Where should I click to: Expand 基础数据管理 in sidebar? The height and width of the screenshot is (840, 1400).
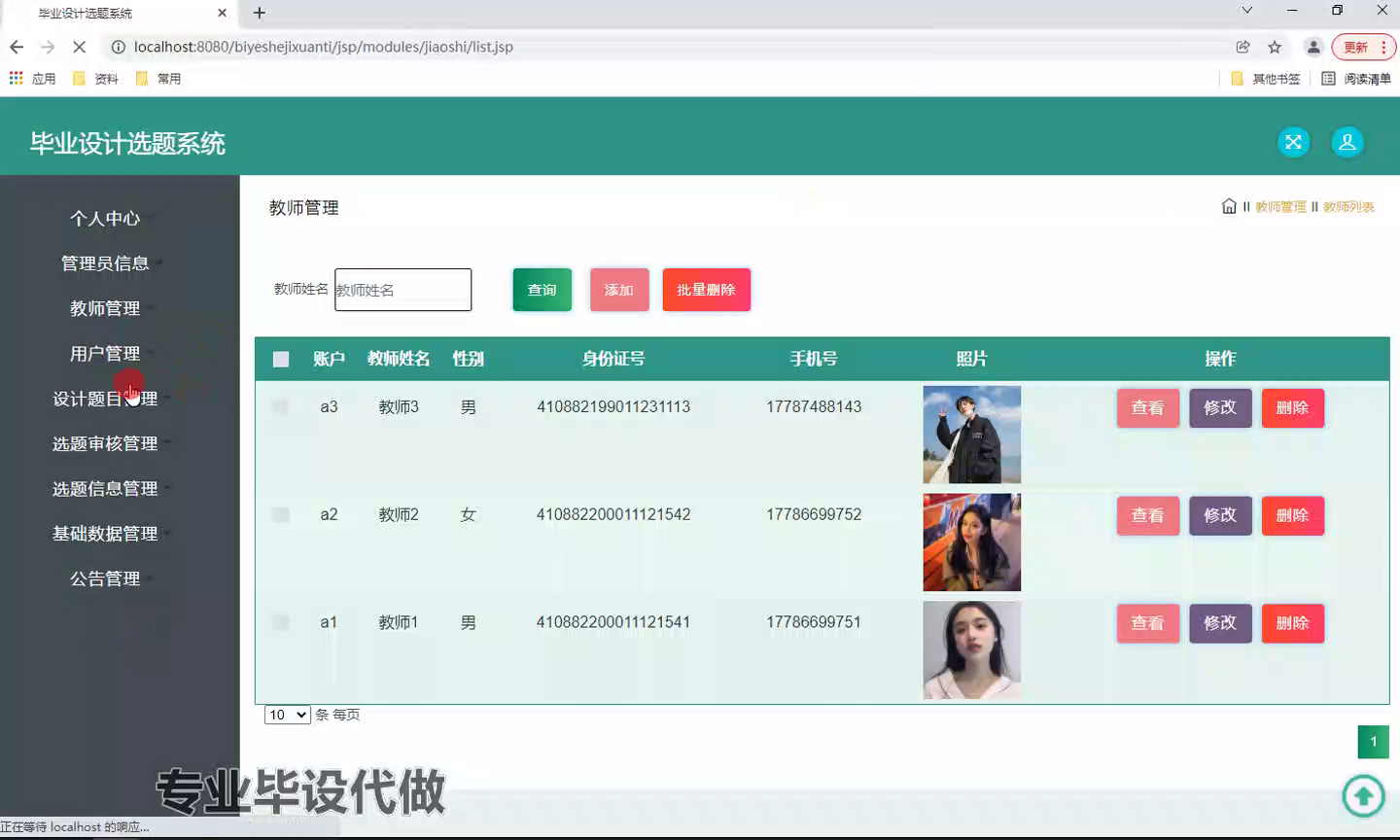point(105,533)
